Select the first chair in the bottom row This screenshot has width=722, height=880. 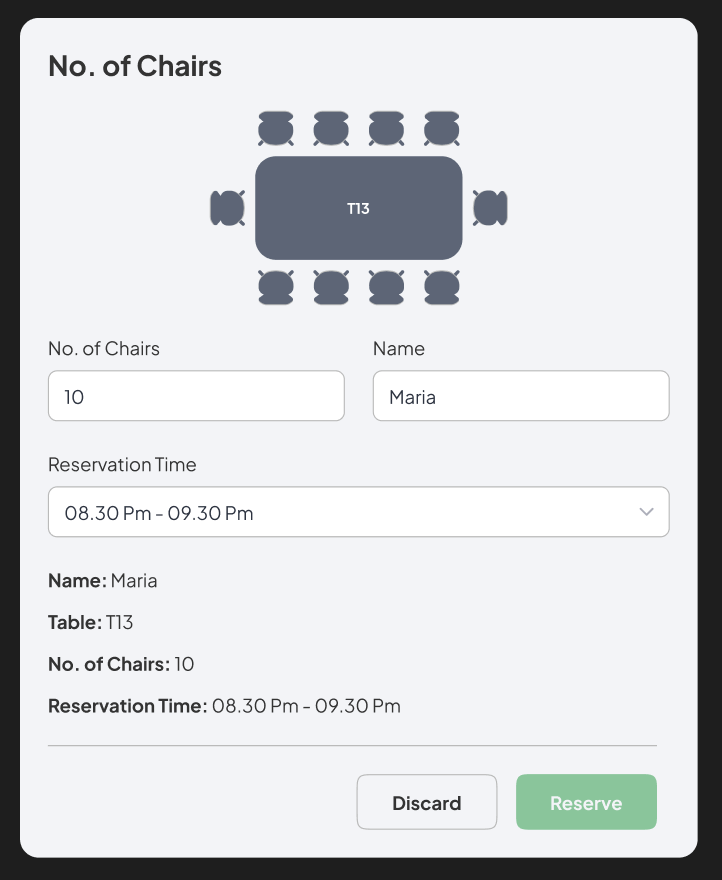[276, 286]
